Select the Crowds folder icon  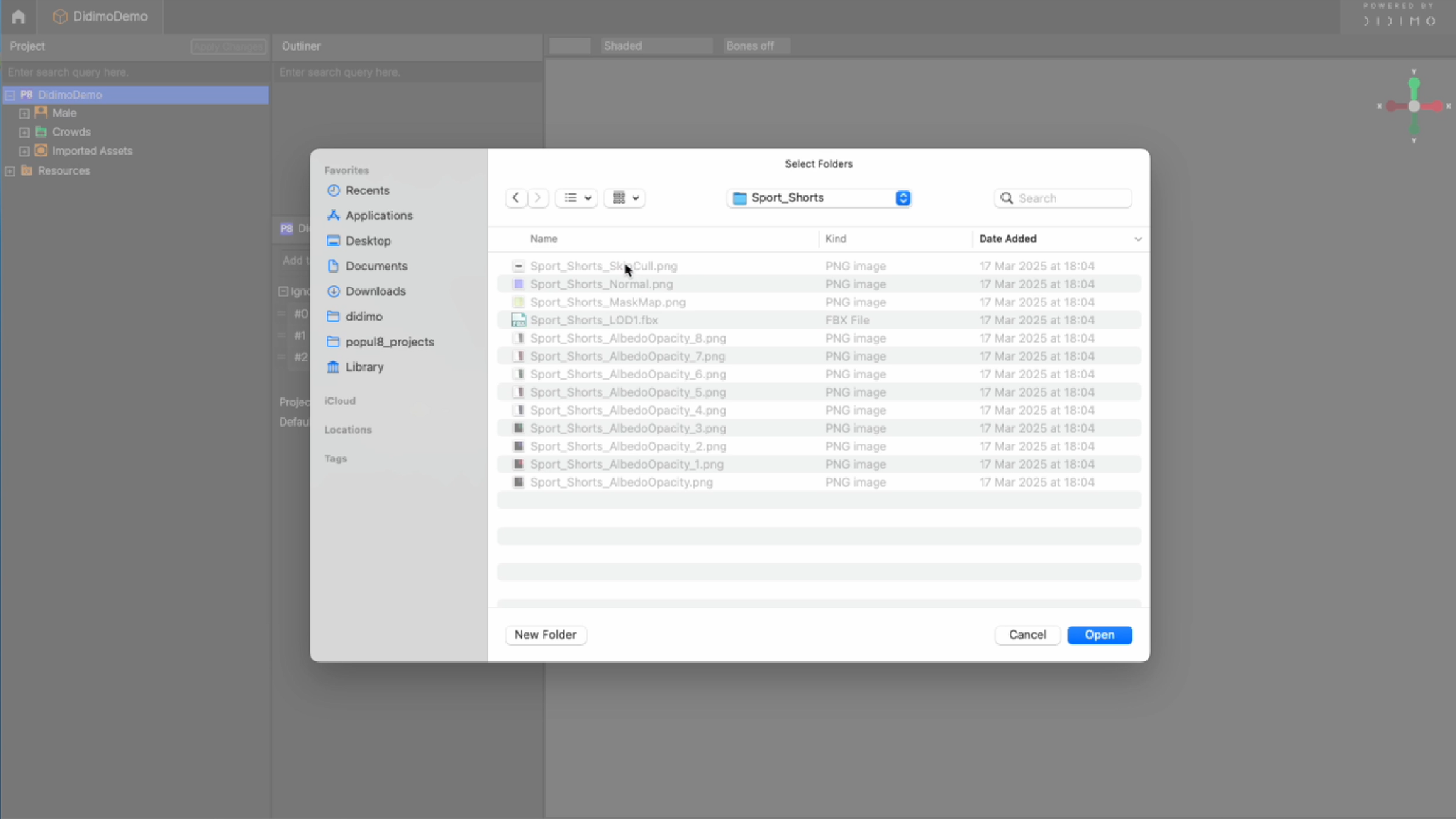point(41,131)
